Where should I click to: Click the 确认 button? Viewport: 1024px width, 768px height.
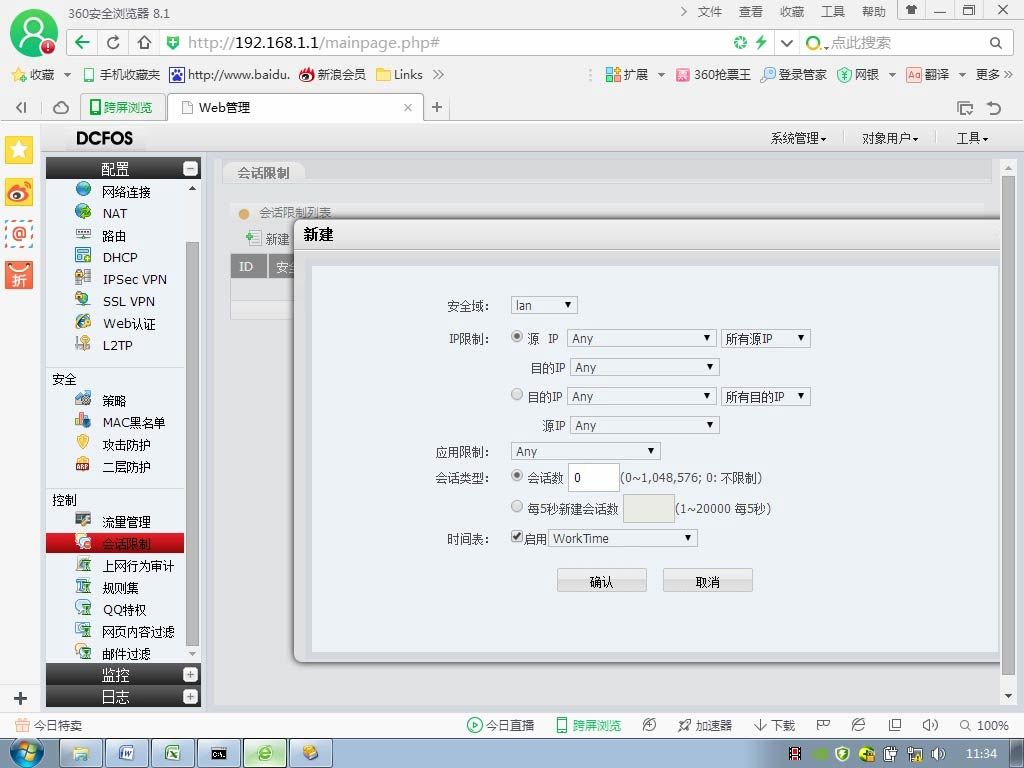click(x=601, y=581)
